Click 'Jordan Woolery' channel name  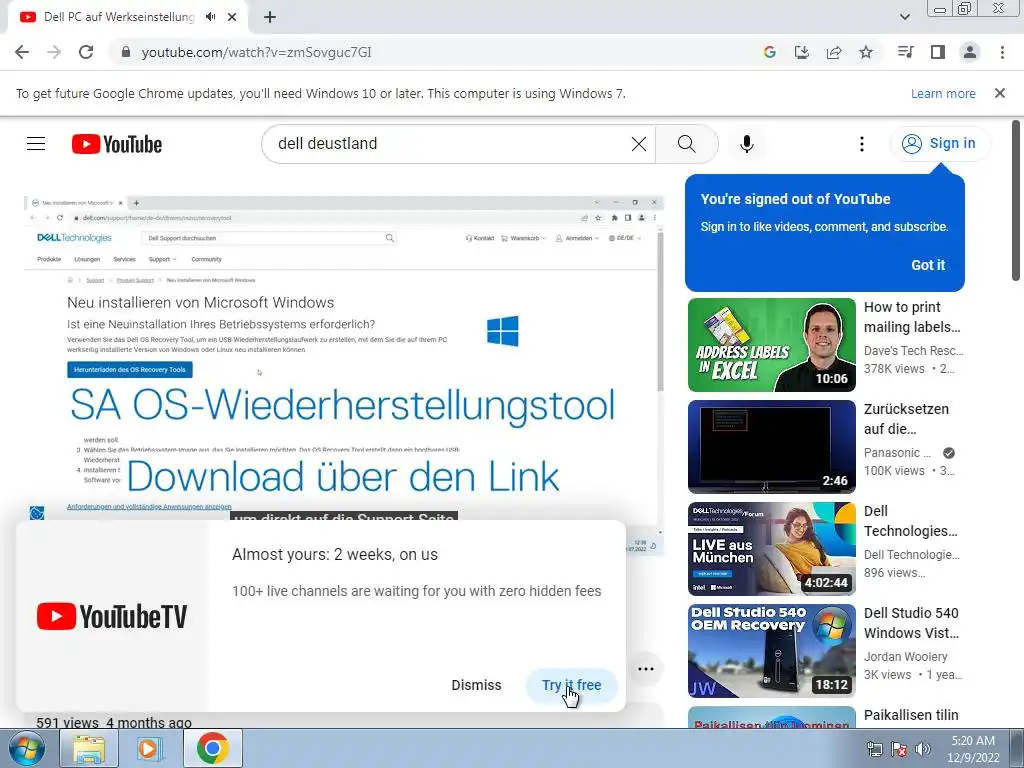[x=905, y=656]
